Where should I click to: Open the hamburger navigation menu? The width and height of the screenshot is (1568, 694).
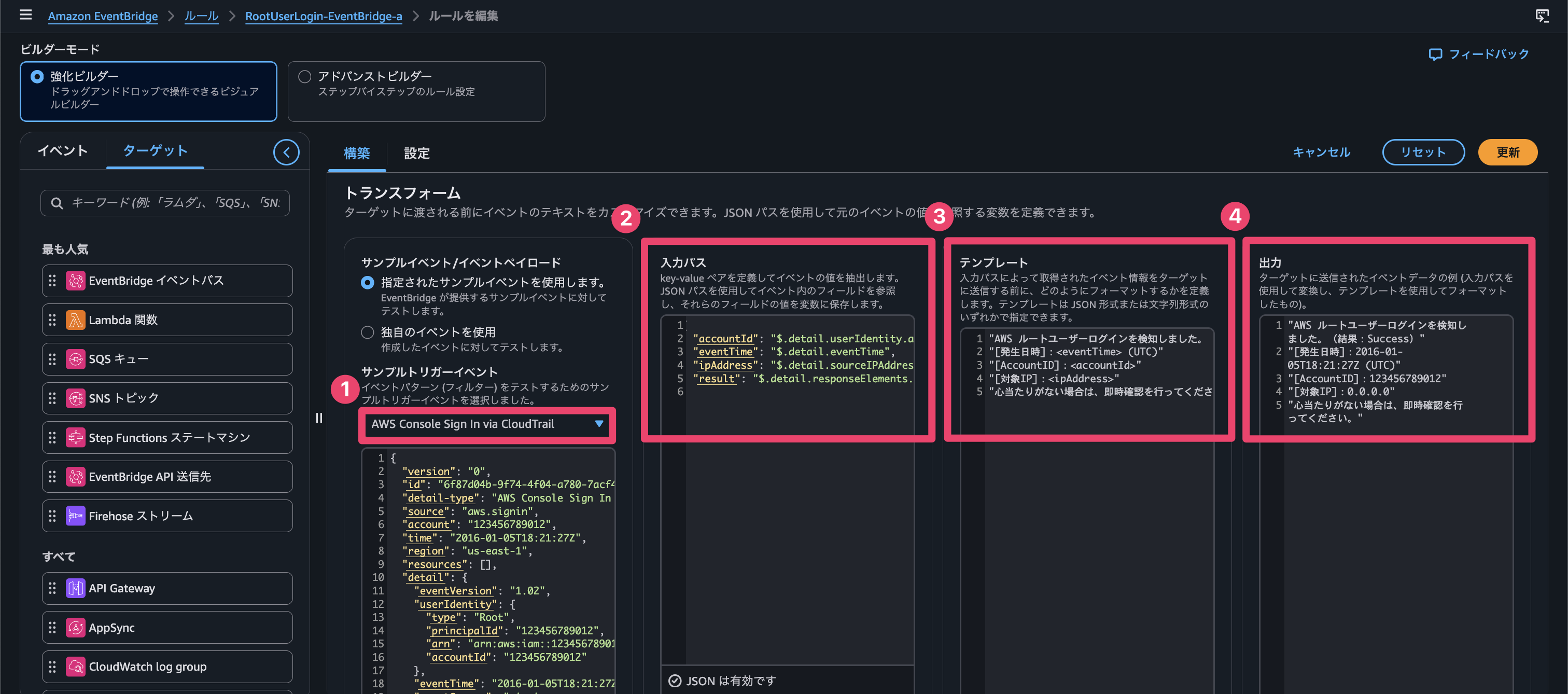[25, 15]
